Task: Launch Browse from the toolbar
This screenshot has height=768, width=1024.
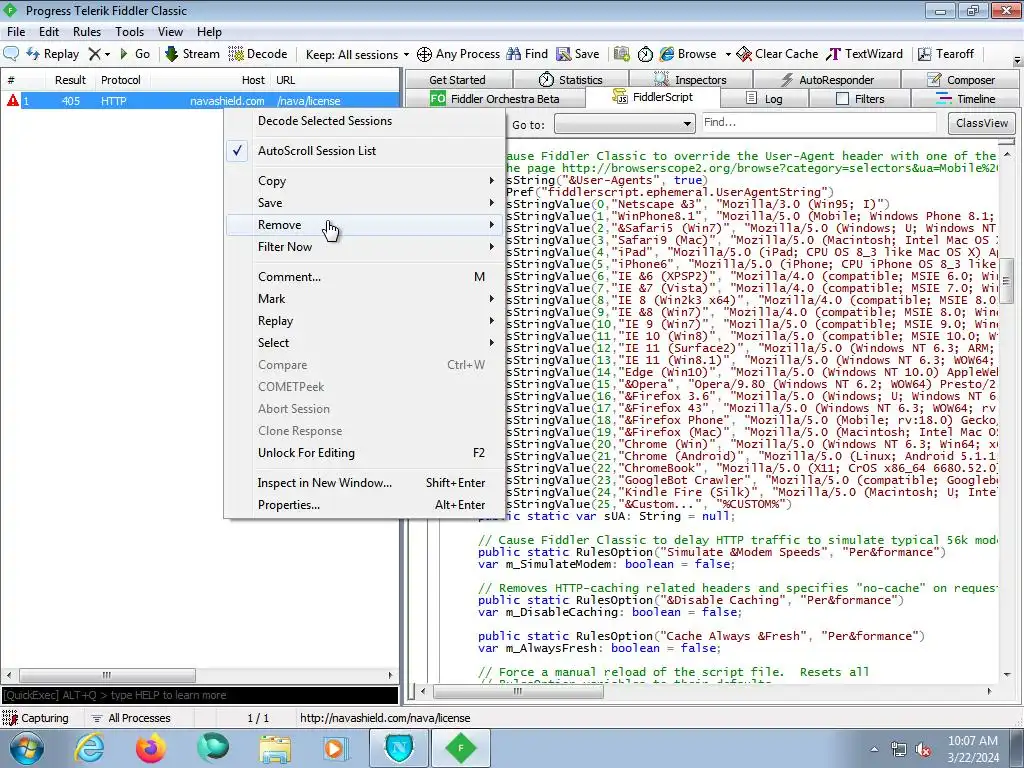Action: pos(688,54)
